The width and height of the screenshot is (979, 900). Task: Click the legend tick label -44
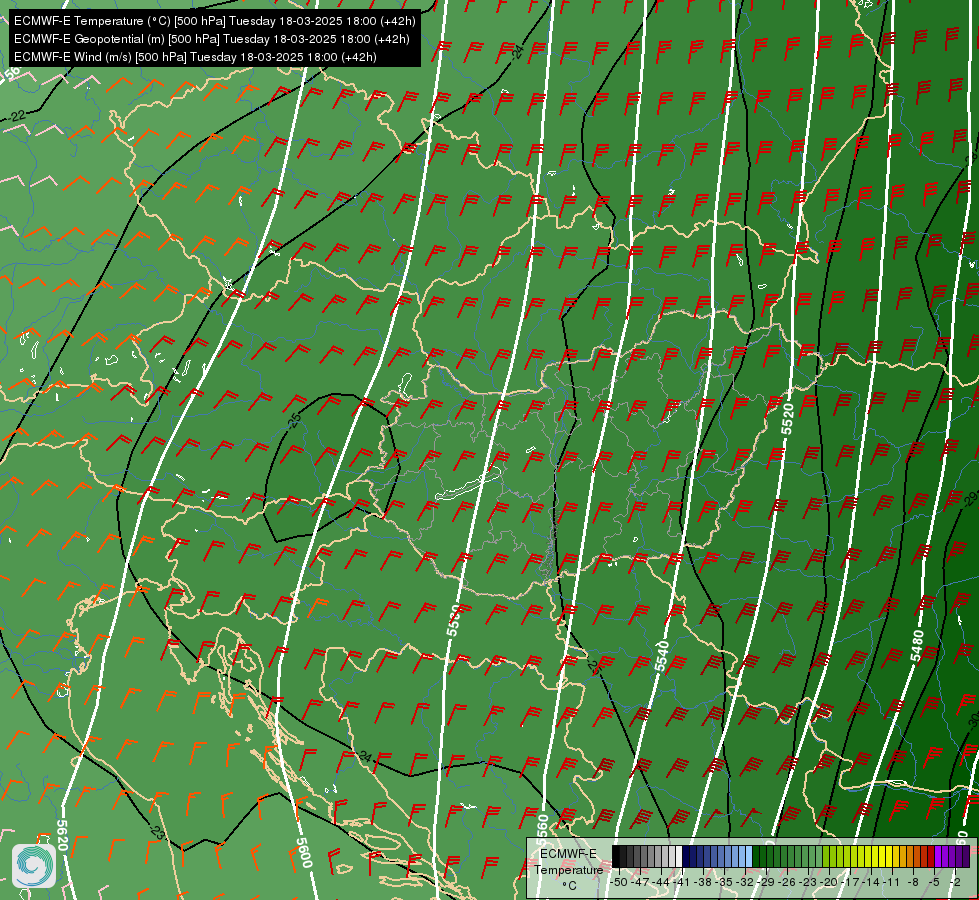661,883
